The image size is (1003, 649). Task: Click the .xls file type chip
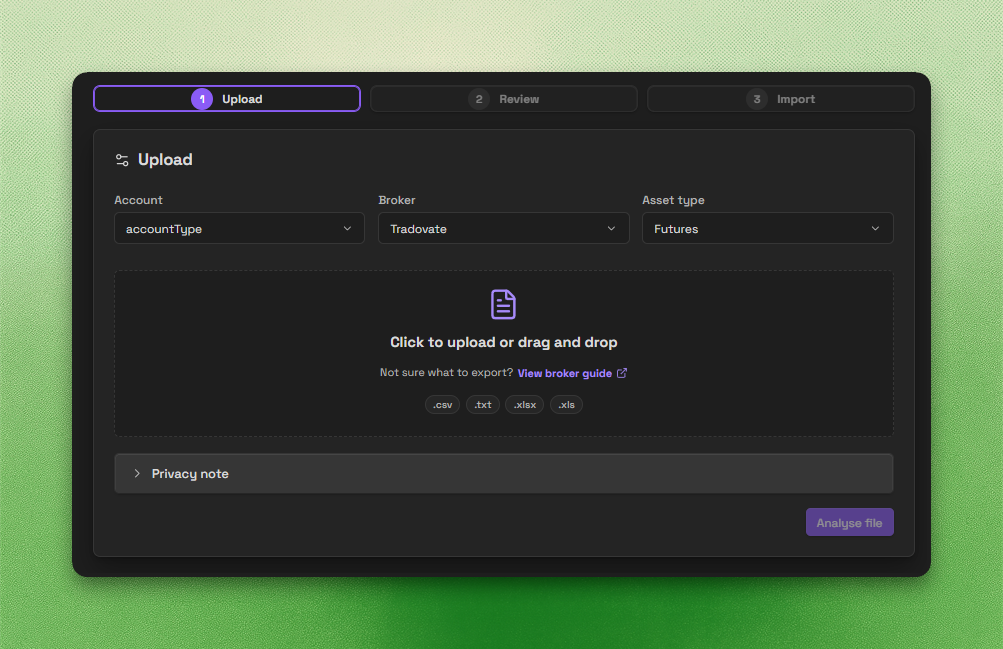pos(566,405)
